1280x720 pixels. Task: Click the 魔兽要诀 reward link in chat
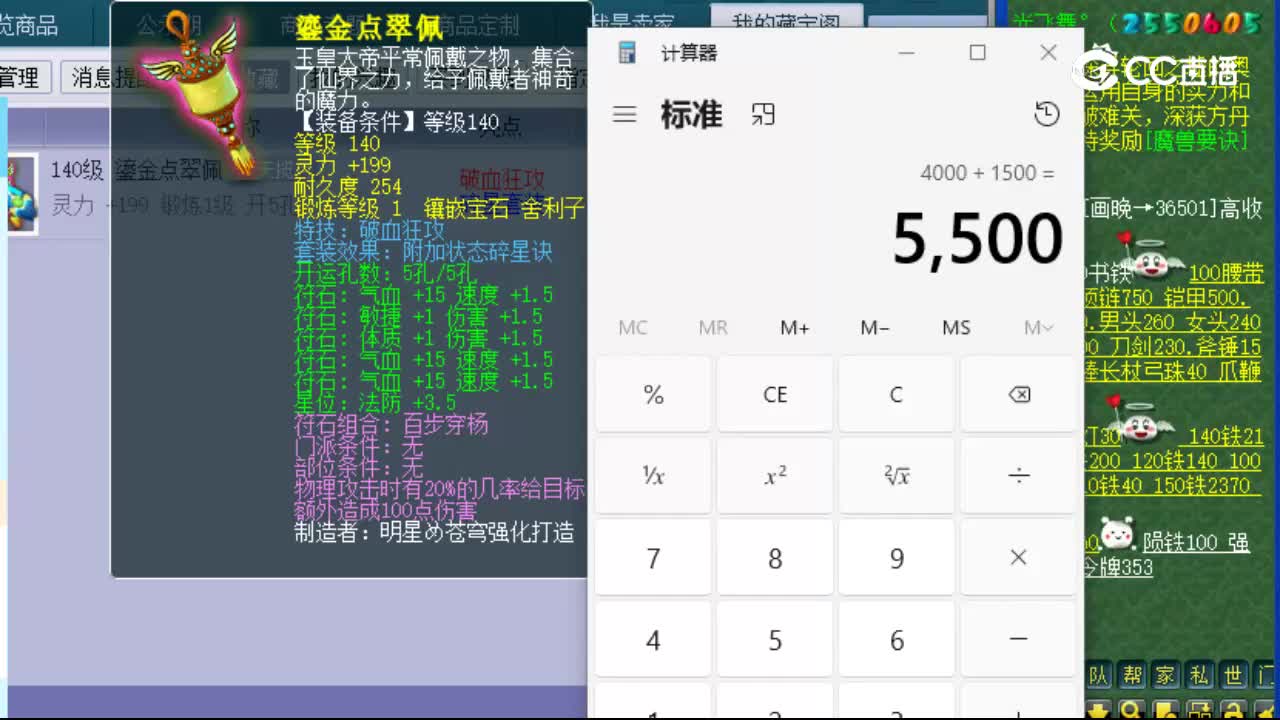1196,141
